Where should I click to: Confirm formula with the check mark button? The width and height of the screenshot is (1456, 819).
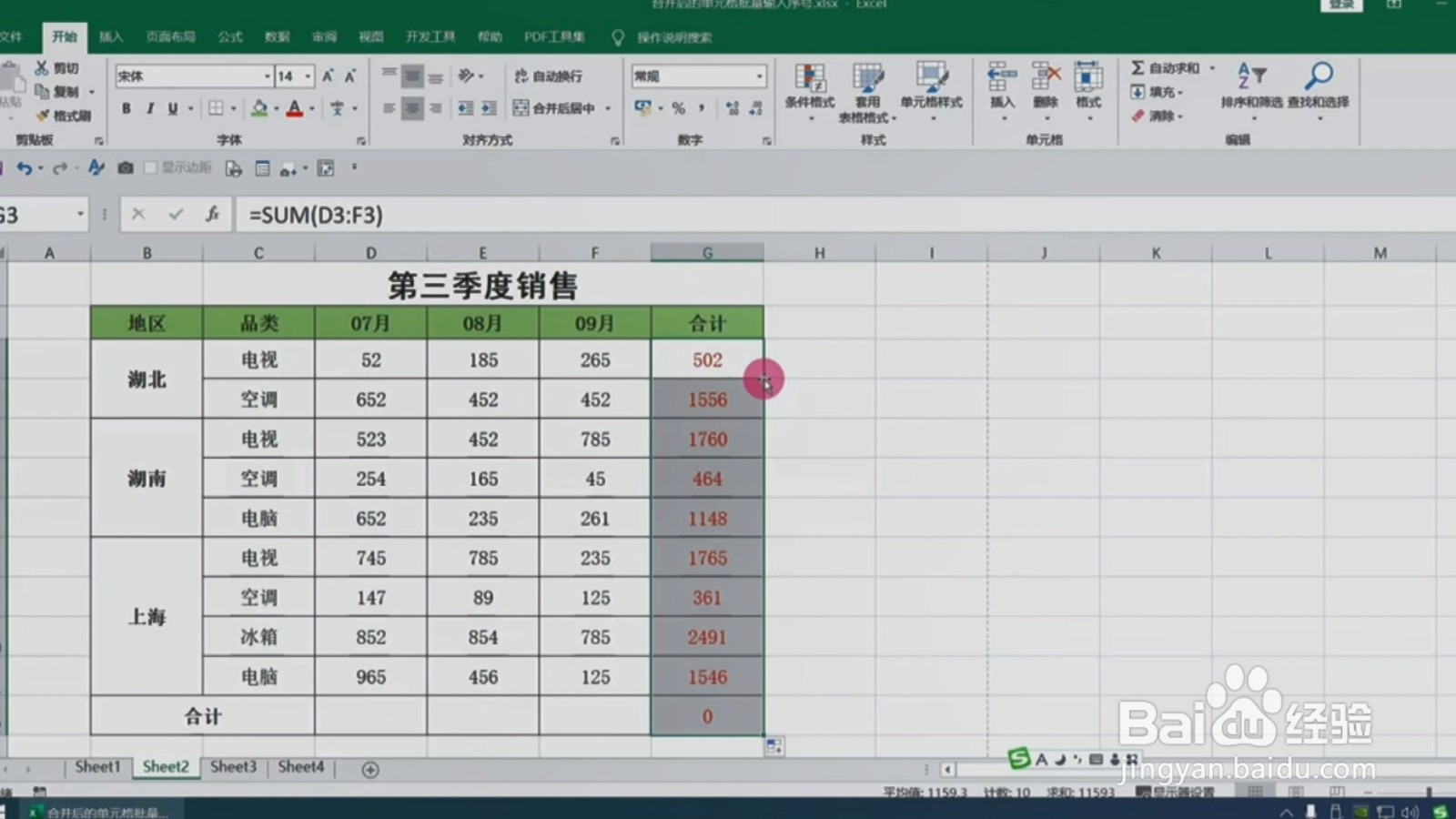(x=175, y=215)
